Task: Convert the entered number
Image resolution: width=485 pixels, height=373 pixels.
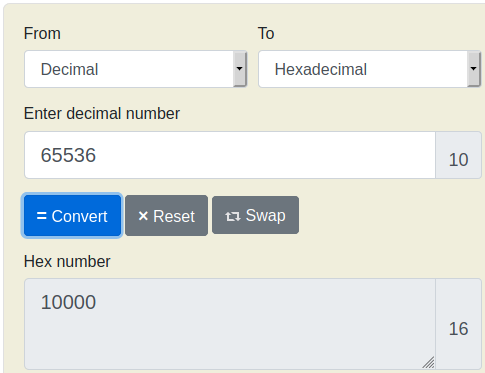Action: (72, 216)
